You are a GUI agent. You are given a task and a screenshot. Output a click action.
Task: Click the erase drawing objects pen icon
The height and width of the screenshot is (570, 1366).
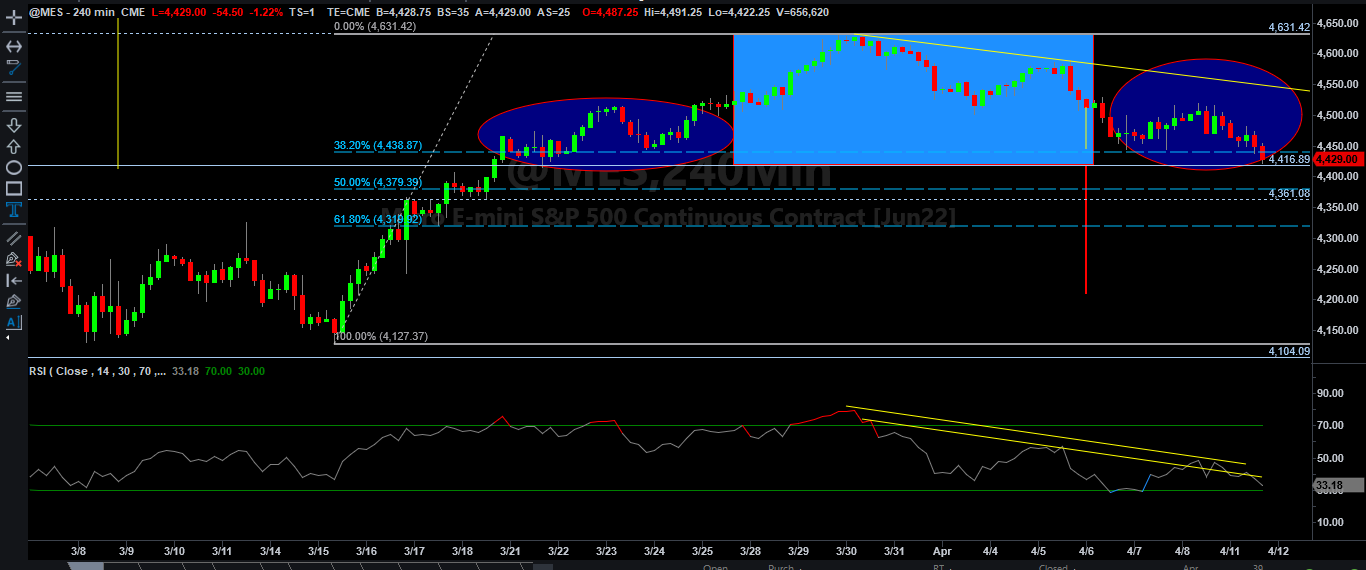(x=14, y=259)
